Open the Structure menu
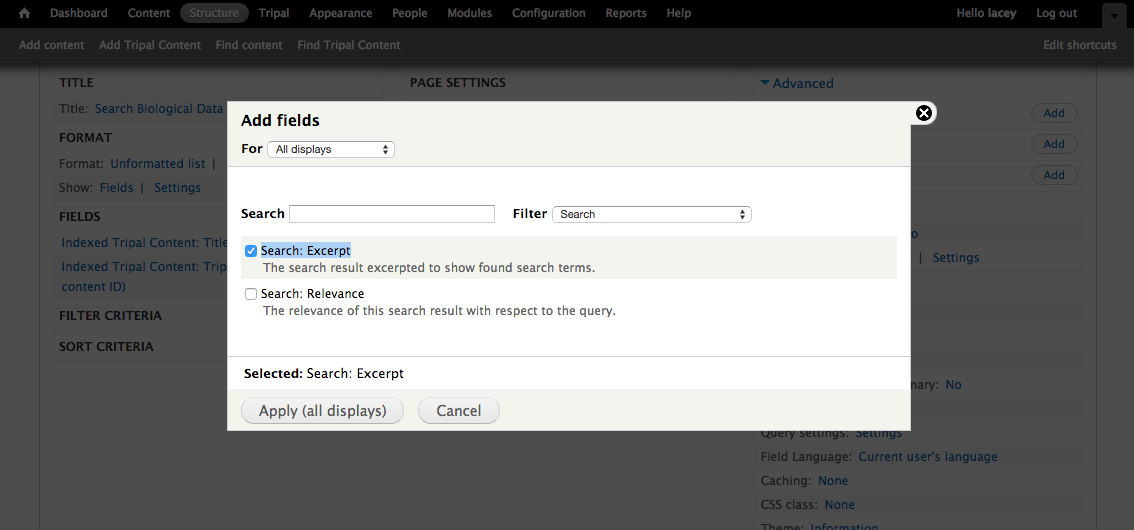 coord(214,13)
